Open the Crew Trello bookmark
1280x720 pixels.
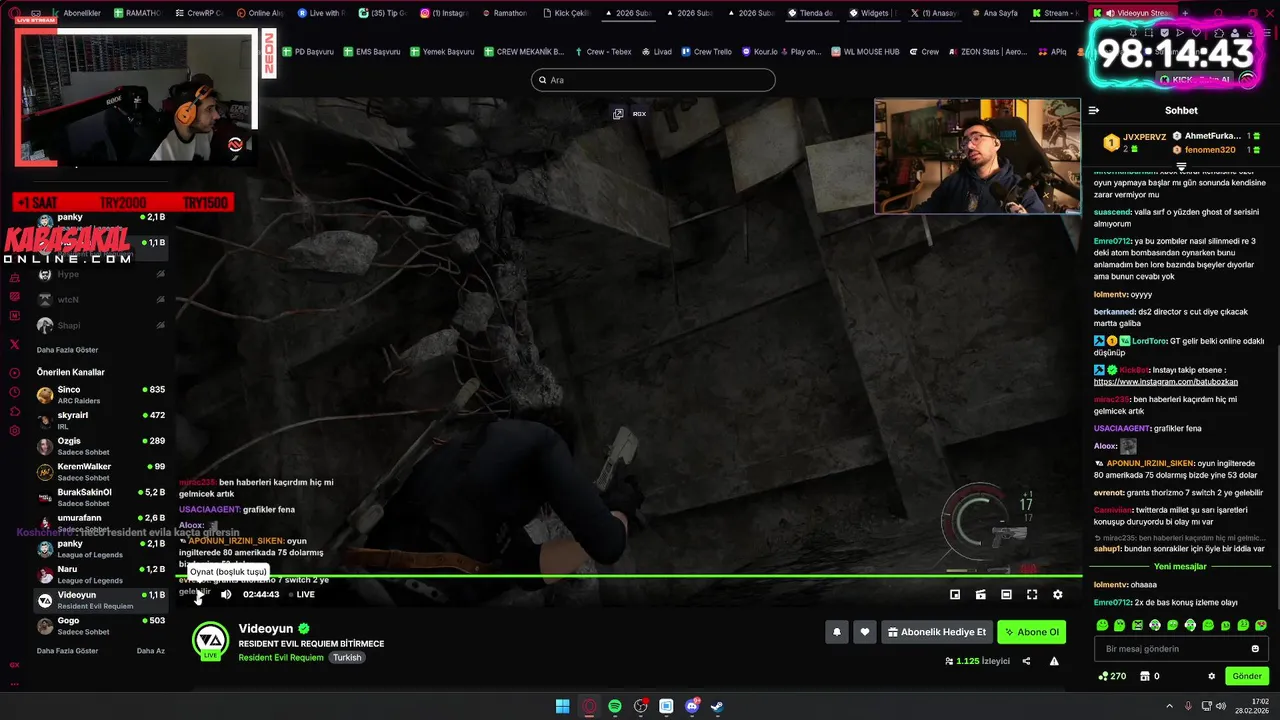tap(706, 51)
